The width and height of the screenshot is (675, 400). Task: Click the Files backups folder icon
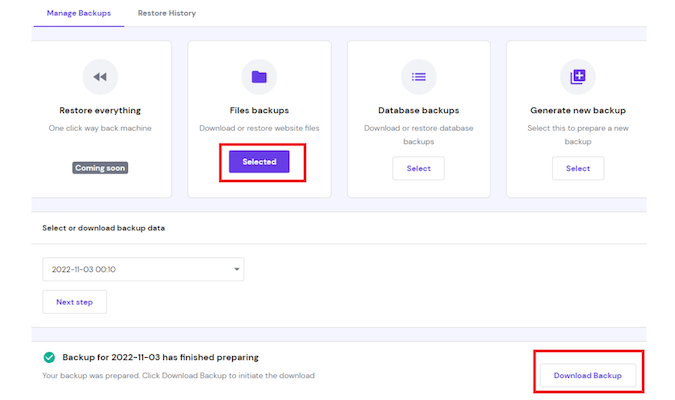click(x=259, y=77)
